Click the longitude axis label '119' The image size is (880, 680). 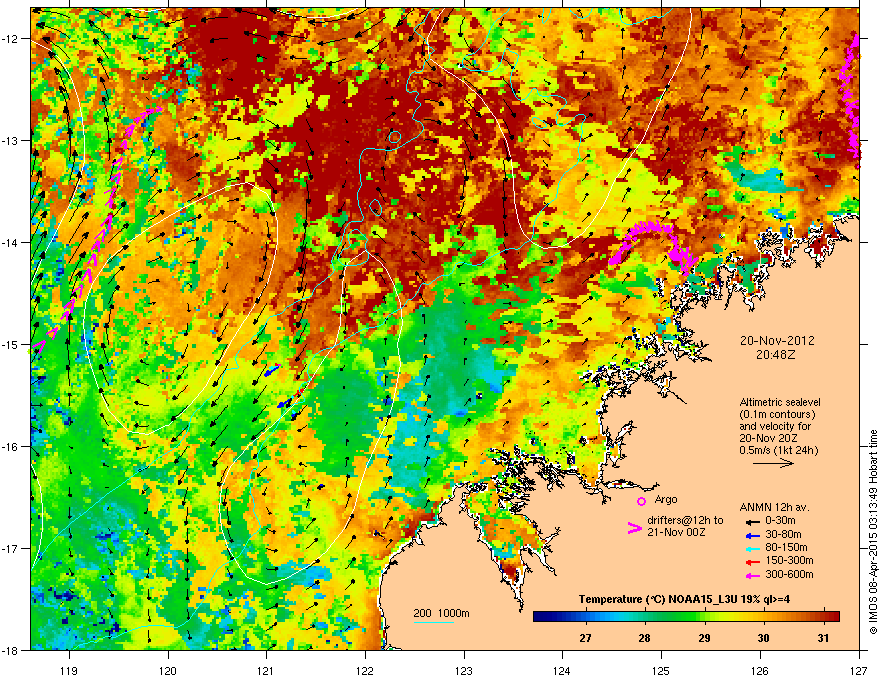pyautogui.click(x=69, y=670)
